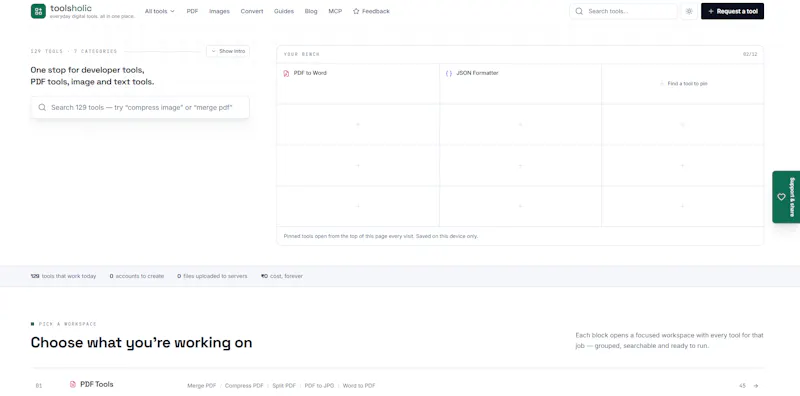The image size is (800, 396).
Task: Open the Split PDF quick link
Action: click(284, 386)
